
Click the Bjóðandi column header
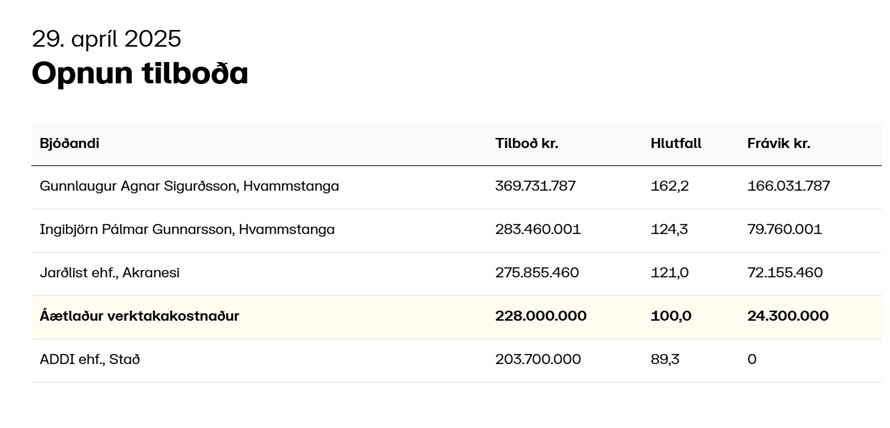[69, 144]
